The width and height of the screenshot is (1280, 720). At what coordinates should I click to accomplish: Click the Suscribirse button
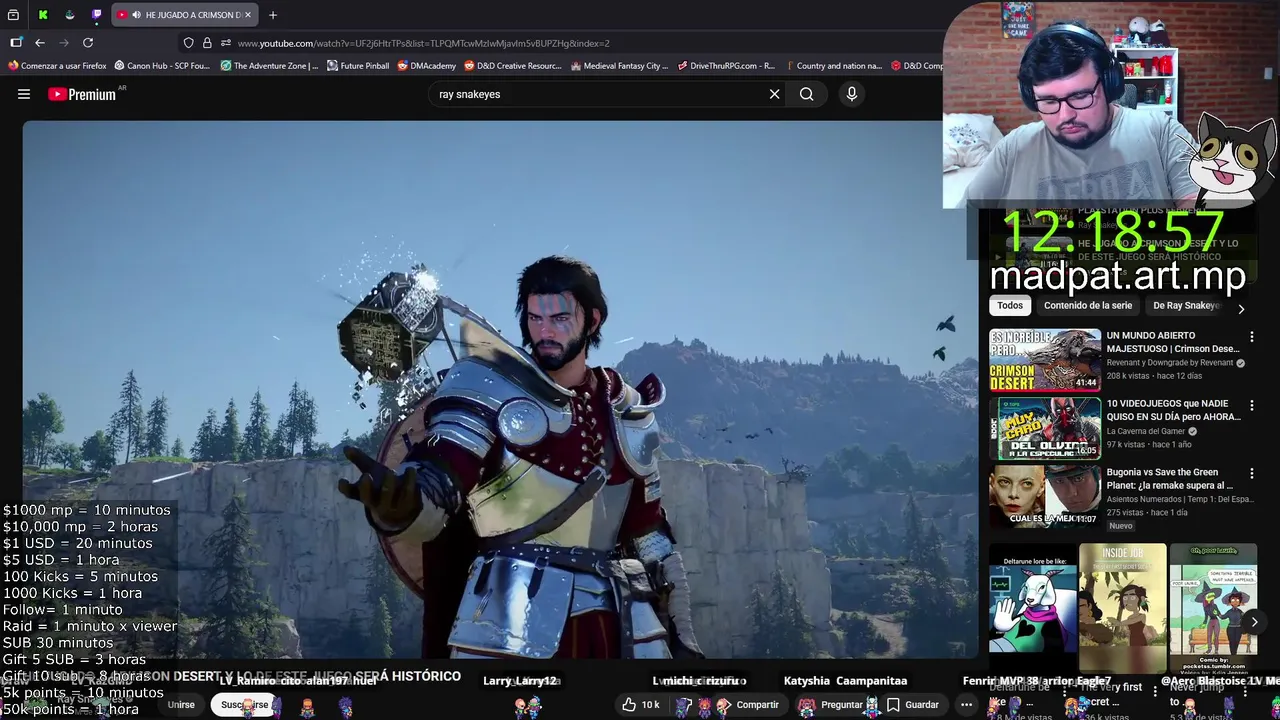click(245, 705)
